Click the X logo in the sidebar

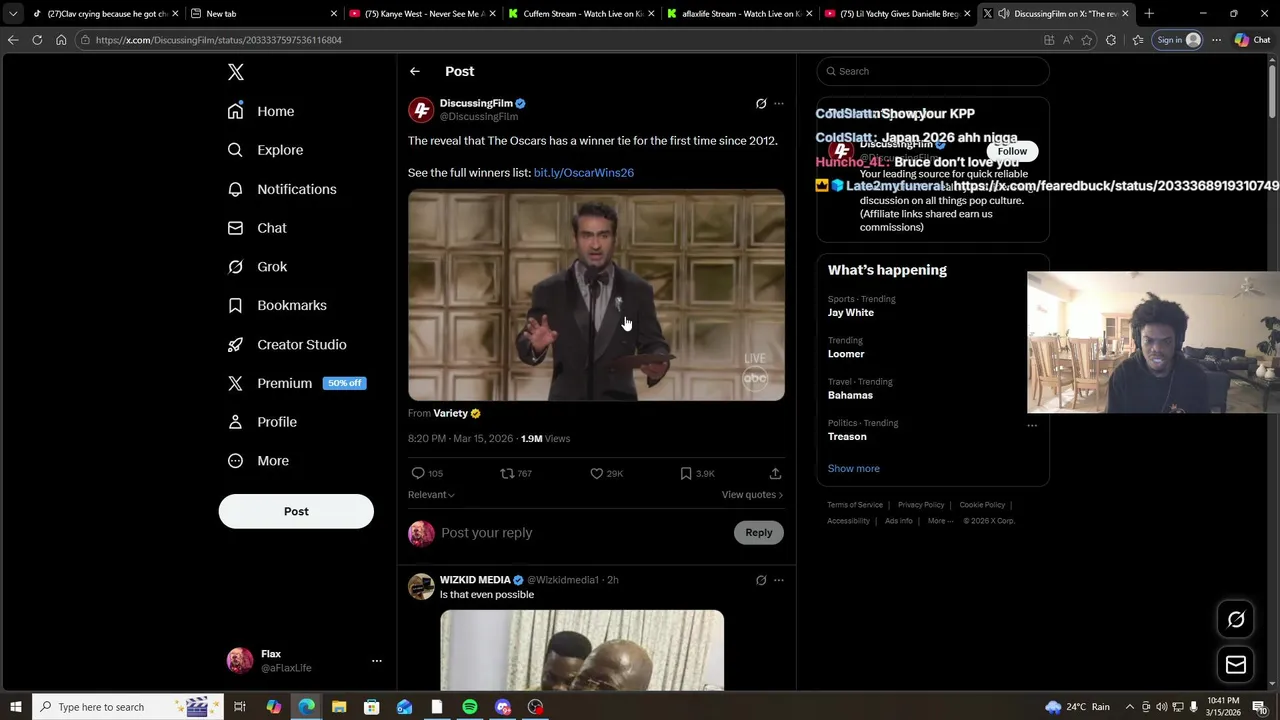click(x=236, y=72)
